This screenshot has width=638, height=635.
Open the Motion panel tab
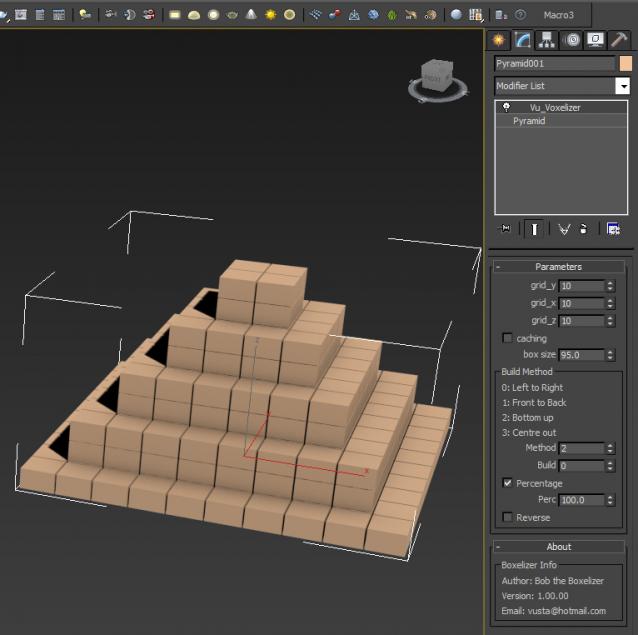coord(572,40)
